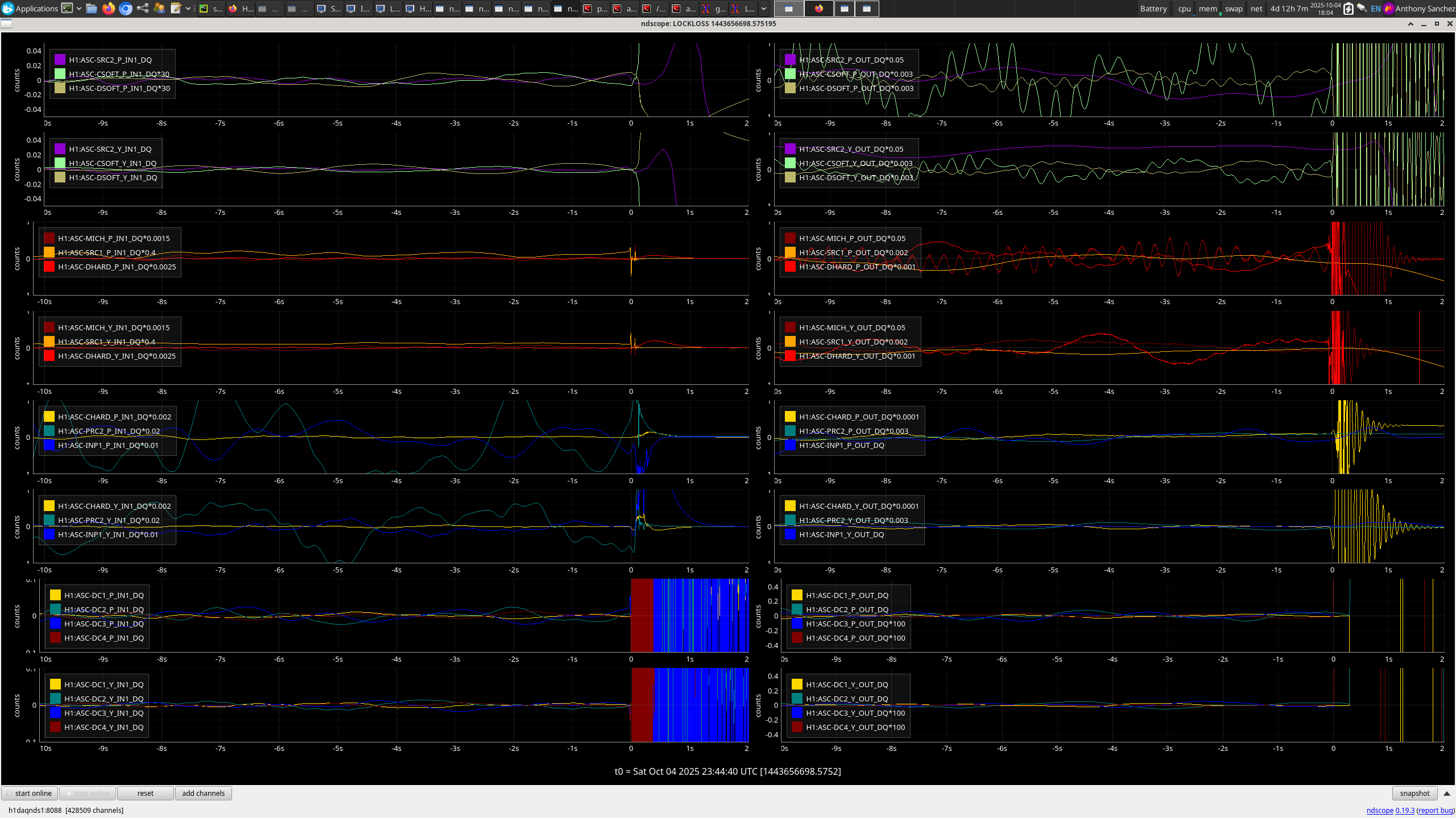Click the battery power manager tray icon
This screenshot has height=818, width=1456.
(1349, 9)
